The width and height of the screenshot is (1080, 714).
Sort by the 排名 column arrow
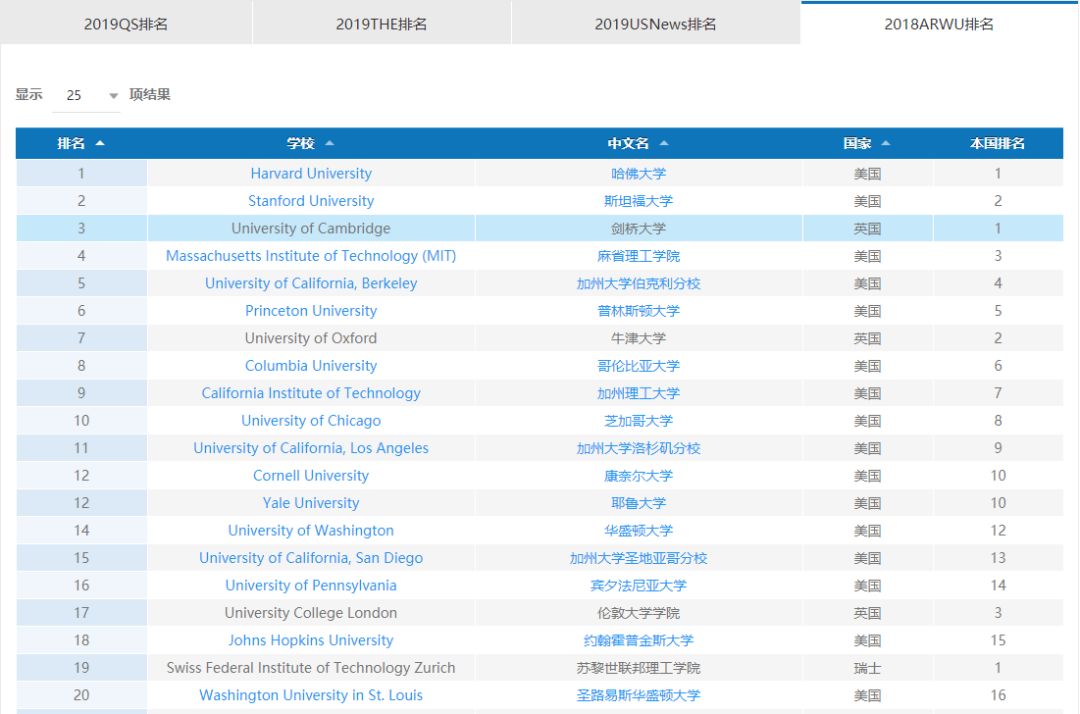pos(101,143)
